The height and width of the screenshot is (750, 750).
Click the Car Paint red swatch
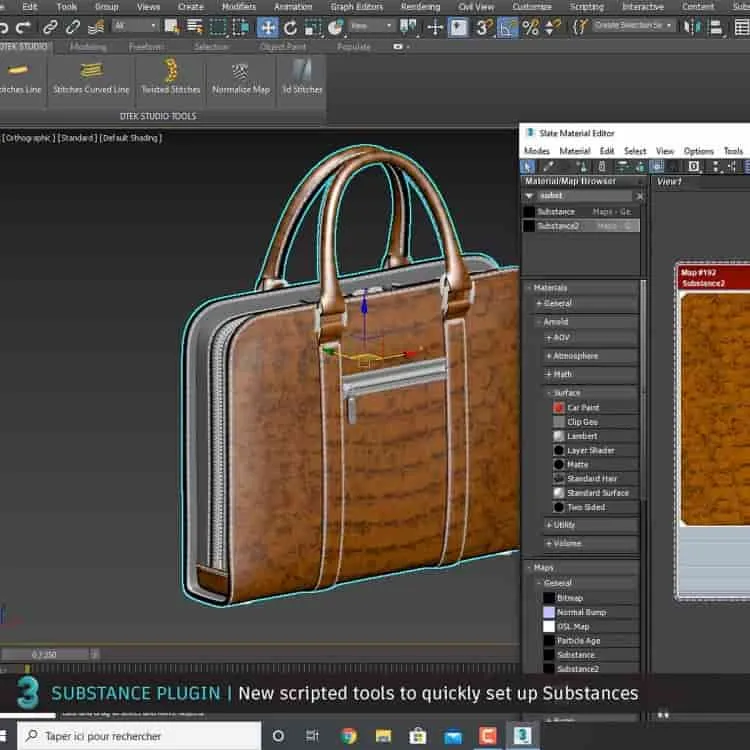pos(559,408)
